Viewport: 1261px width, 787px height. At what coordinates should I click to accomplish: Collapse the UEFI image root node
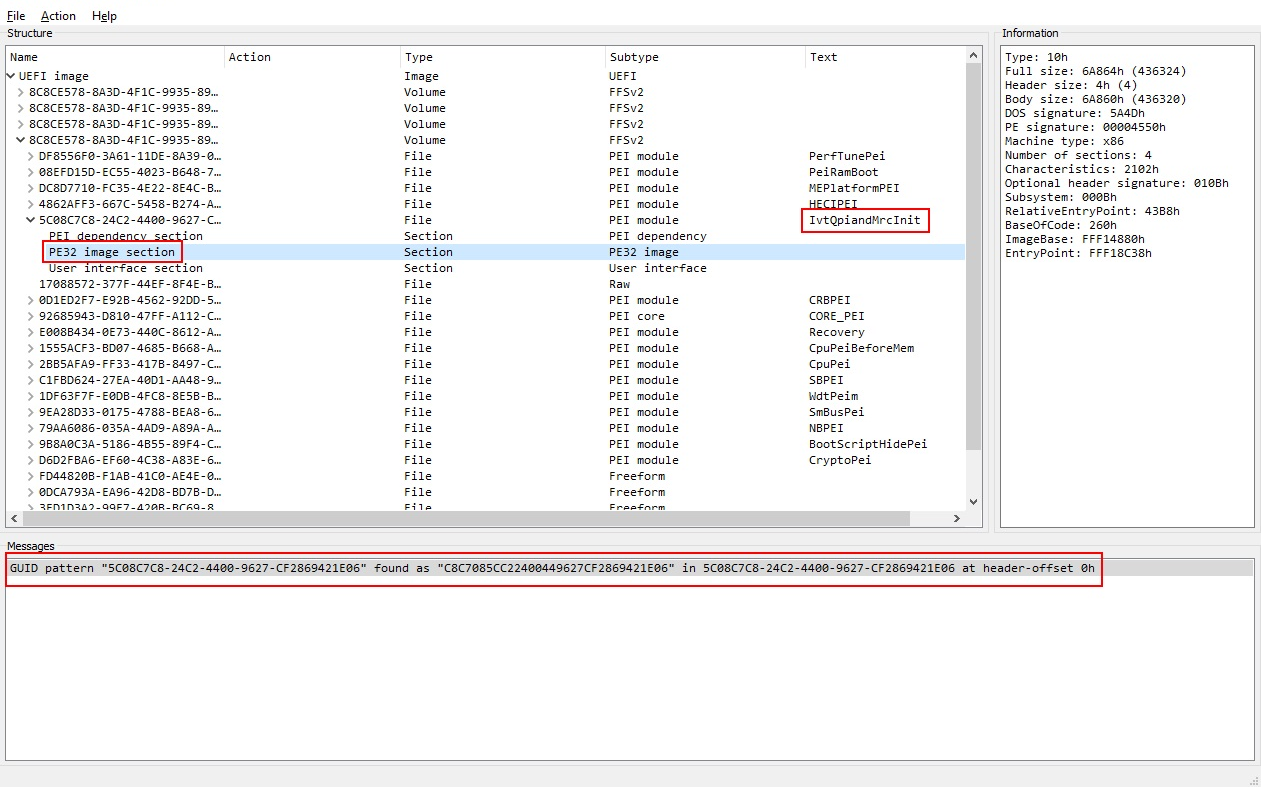tap(11, 76)
